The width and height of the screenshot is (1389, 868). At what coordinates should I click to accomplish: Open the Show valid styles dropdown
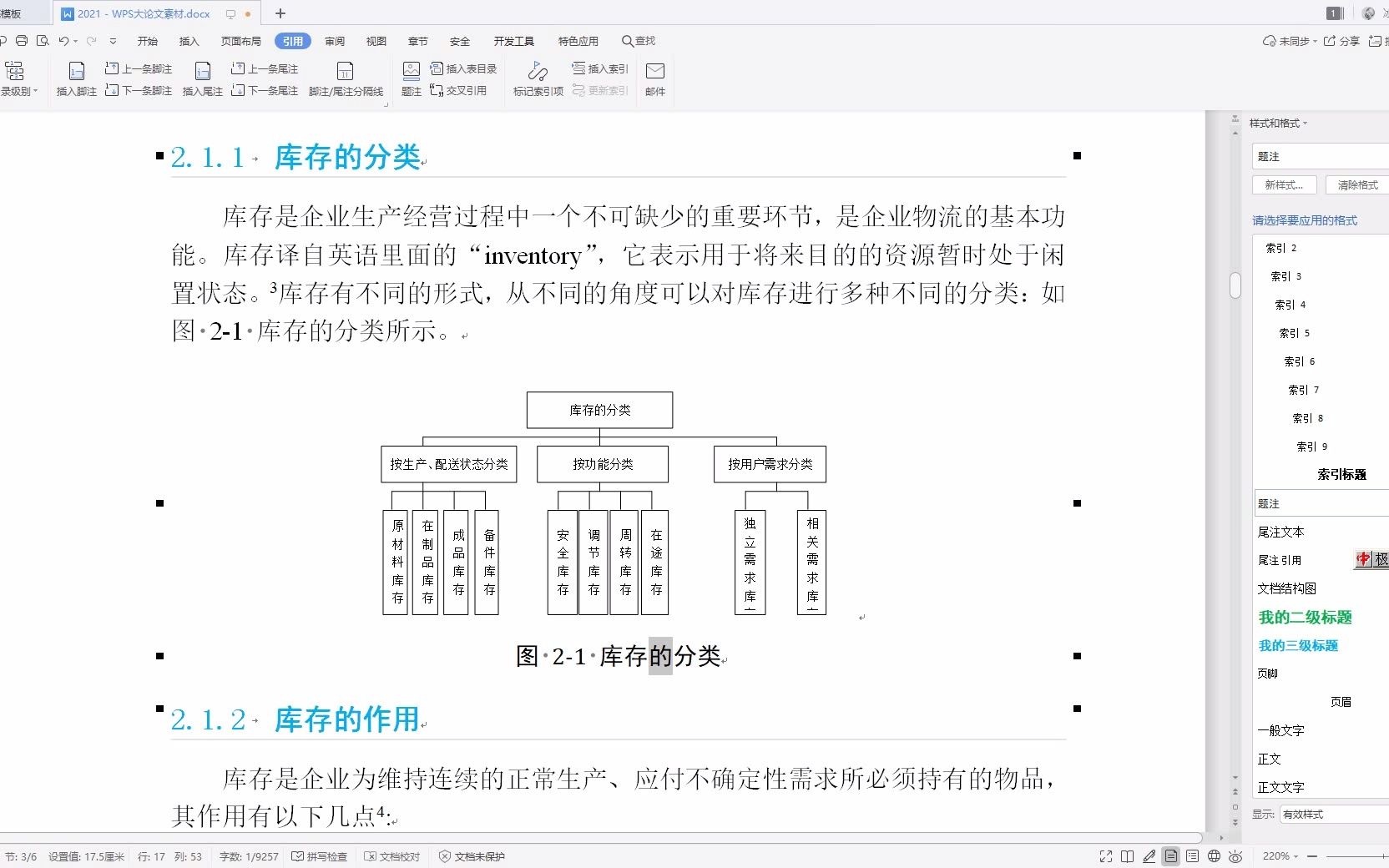(x=1334, y=814)
